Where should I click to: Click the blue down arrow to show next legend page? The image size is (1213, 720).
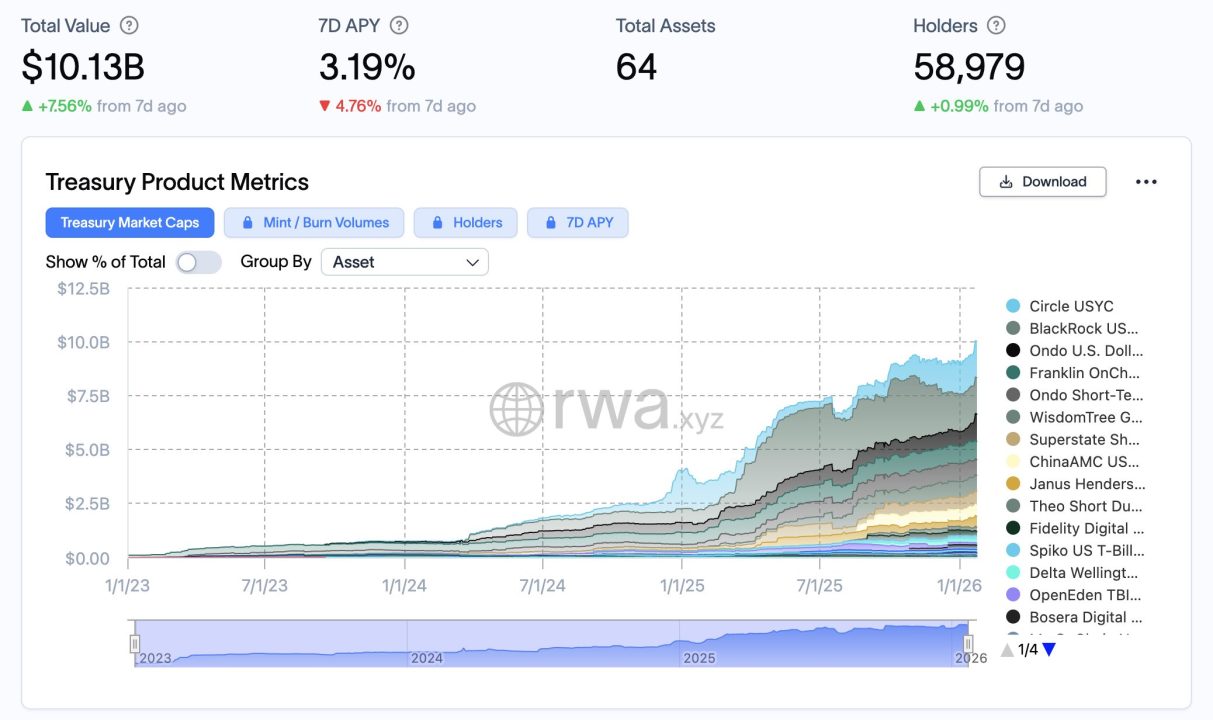[1048, 648]
